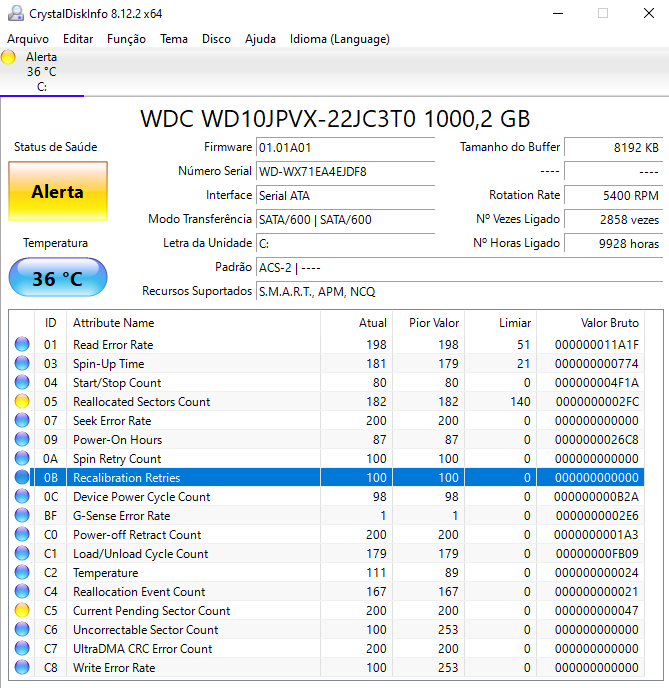
Task: Click yellow status icon for Current Pending Sector Count
Action: click(x=22, y=611)
